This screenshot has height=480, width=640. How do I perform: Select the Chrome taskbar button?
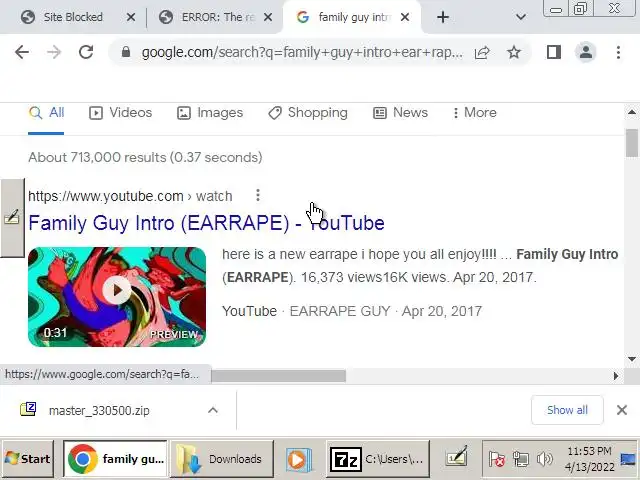click(115, 459)
